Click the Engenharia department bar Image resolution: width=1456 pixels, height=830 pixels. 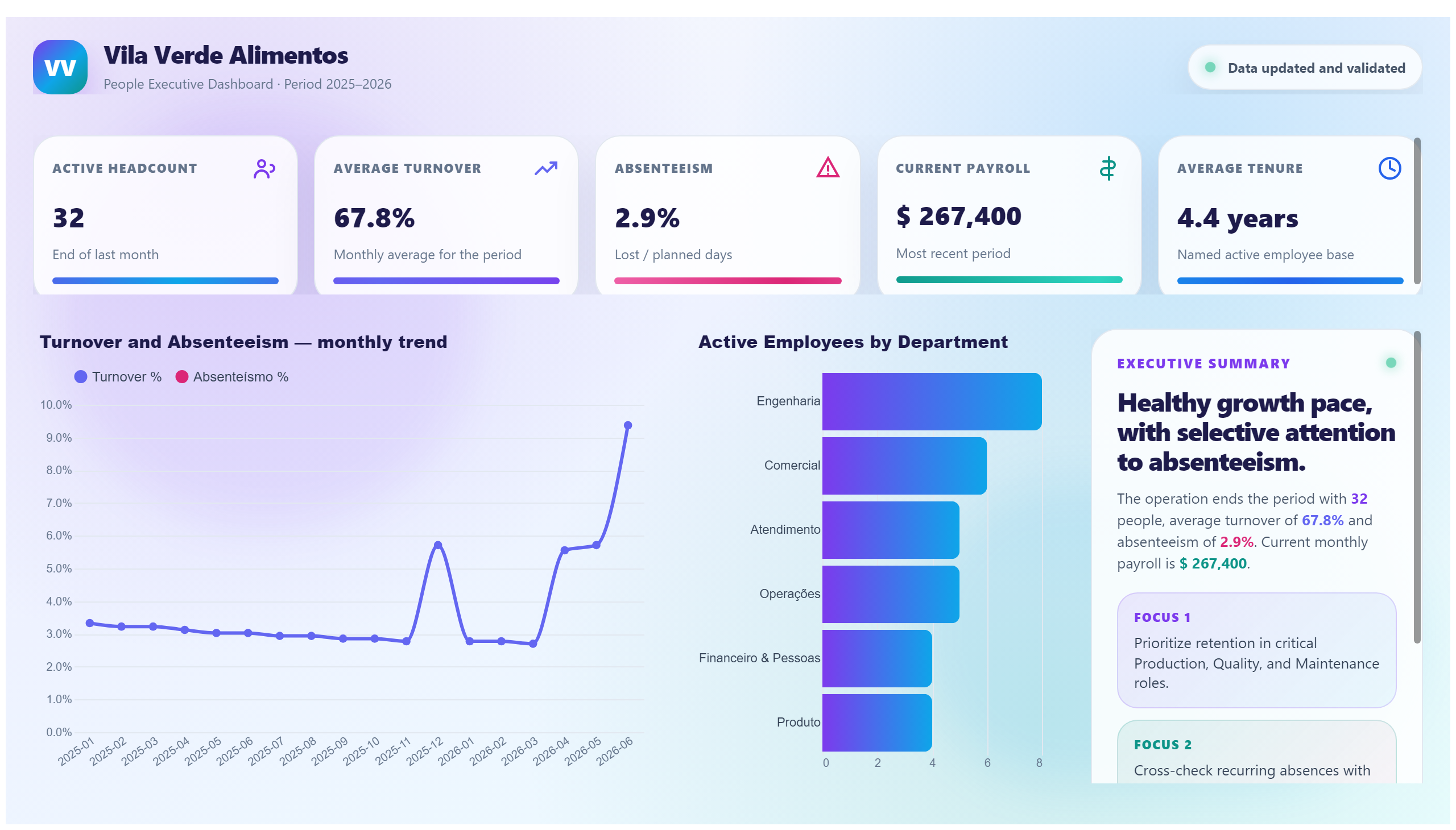(x=931, y=401)
